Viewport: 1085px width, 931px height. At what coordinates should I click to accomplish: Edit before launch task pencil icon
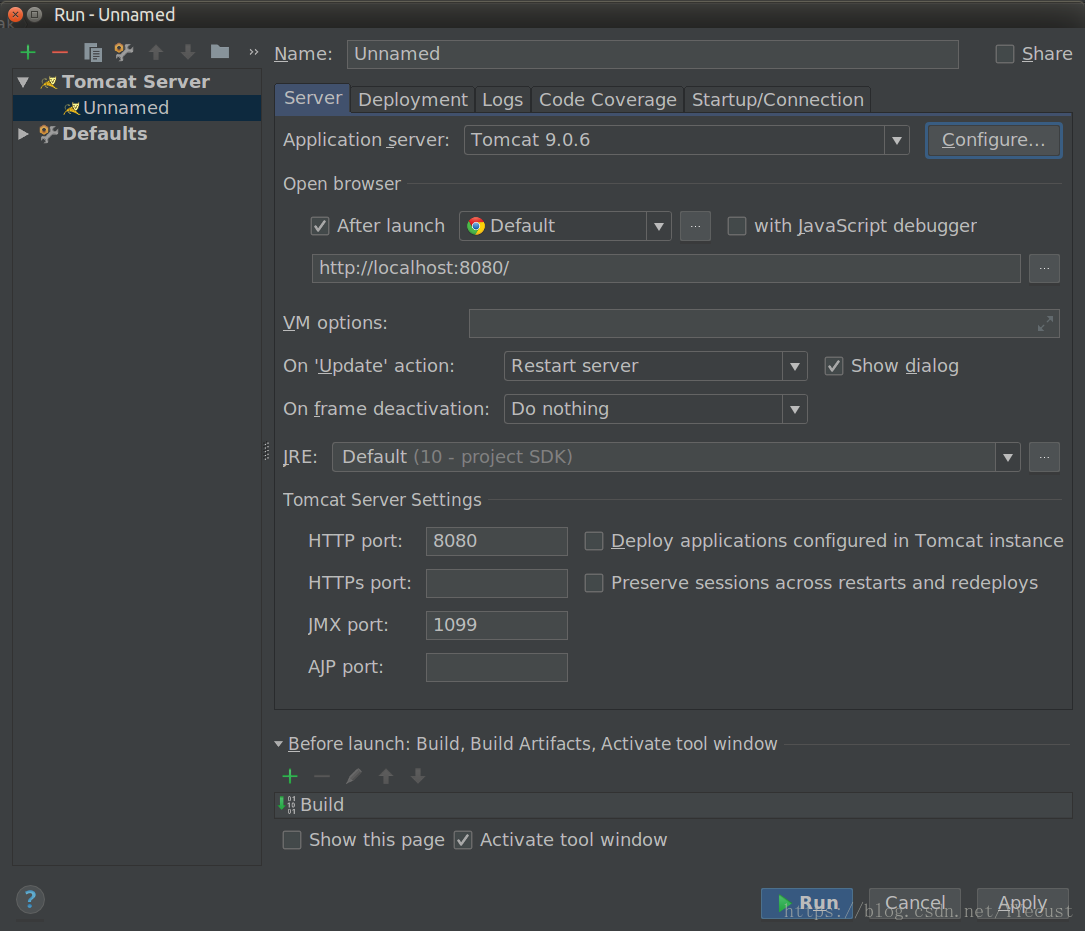click(x=354, y=777)
